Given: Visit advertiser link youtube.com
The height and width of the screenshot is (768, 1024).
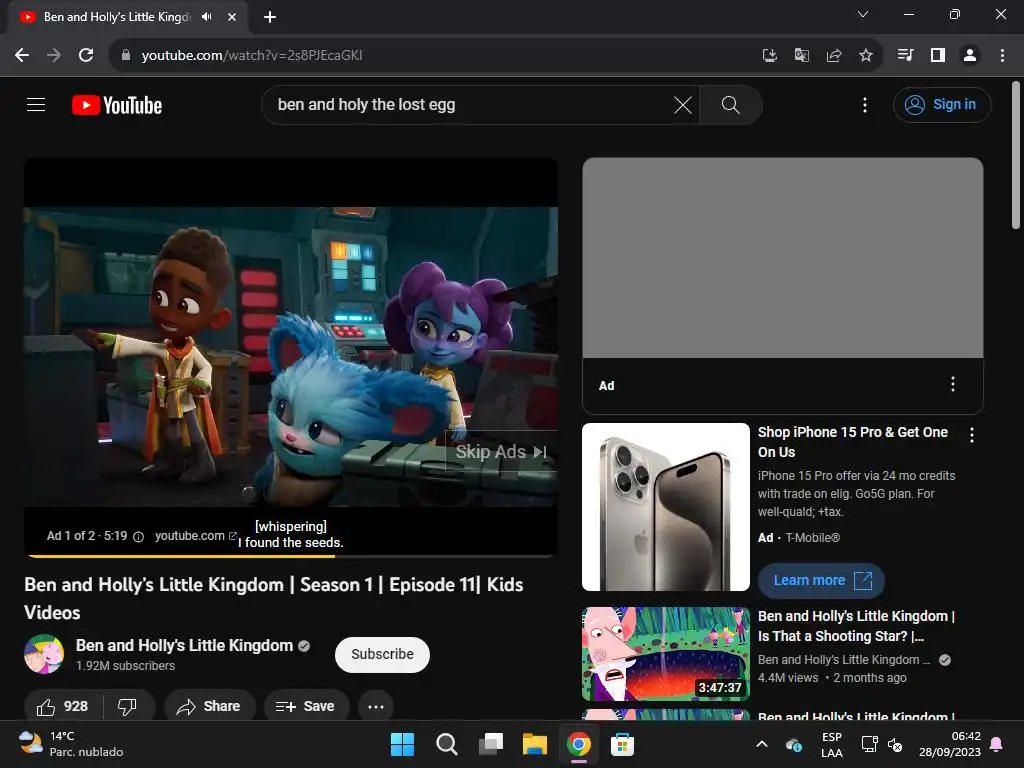Looking at the screenshot, I should [x=195, y=536].
